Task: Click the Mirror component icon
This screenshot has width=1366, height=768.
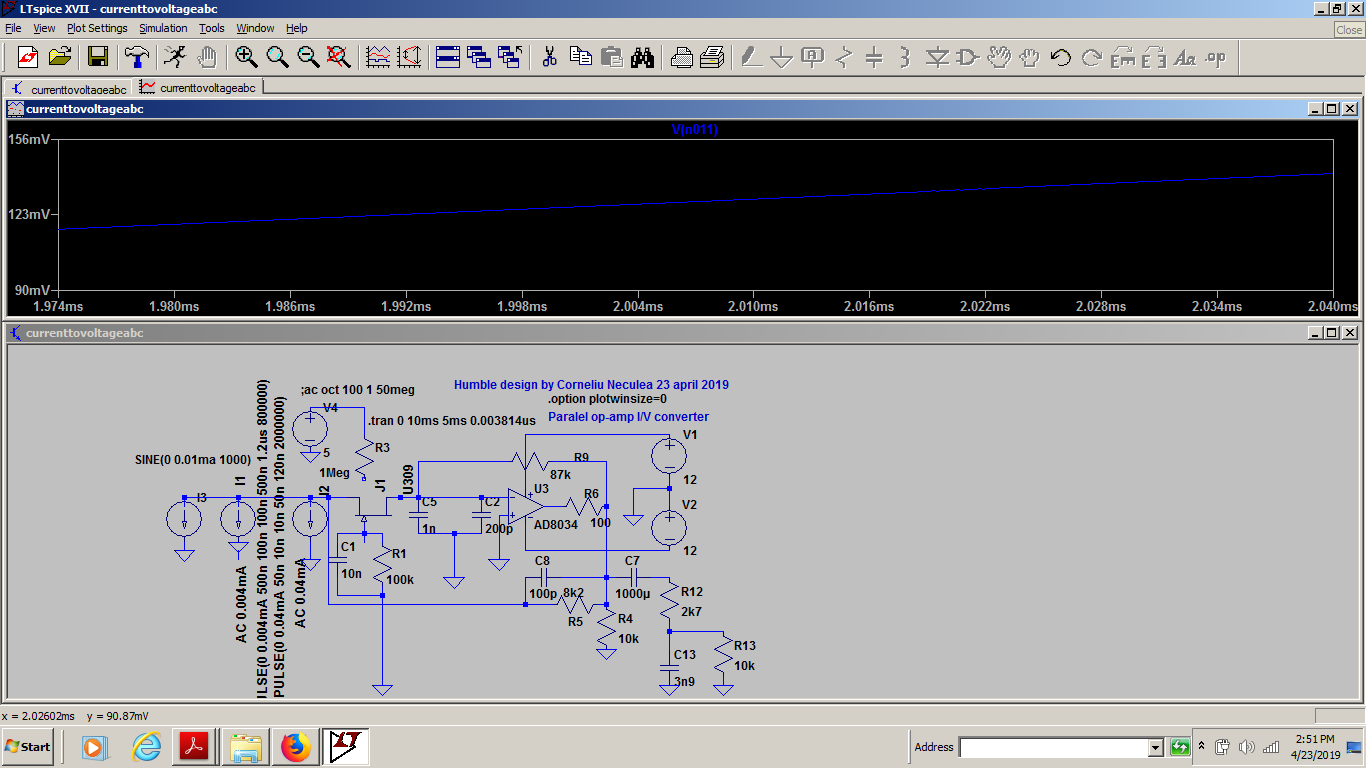Action: (x=1153, y=56)
